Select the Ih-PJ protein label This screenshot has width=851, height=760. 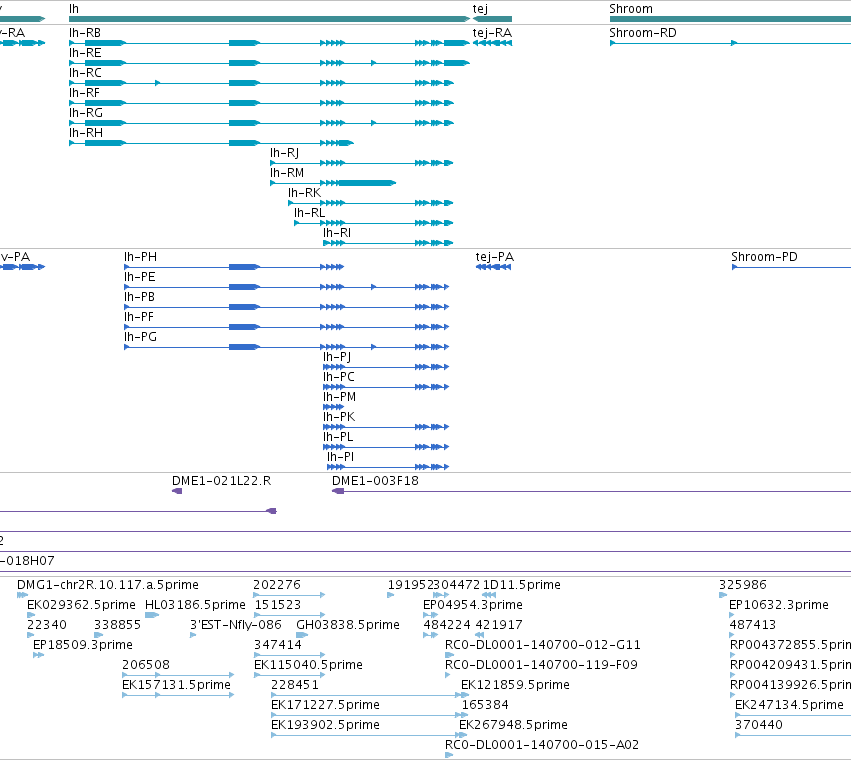click(337, 357)
